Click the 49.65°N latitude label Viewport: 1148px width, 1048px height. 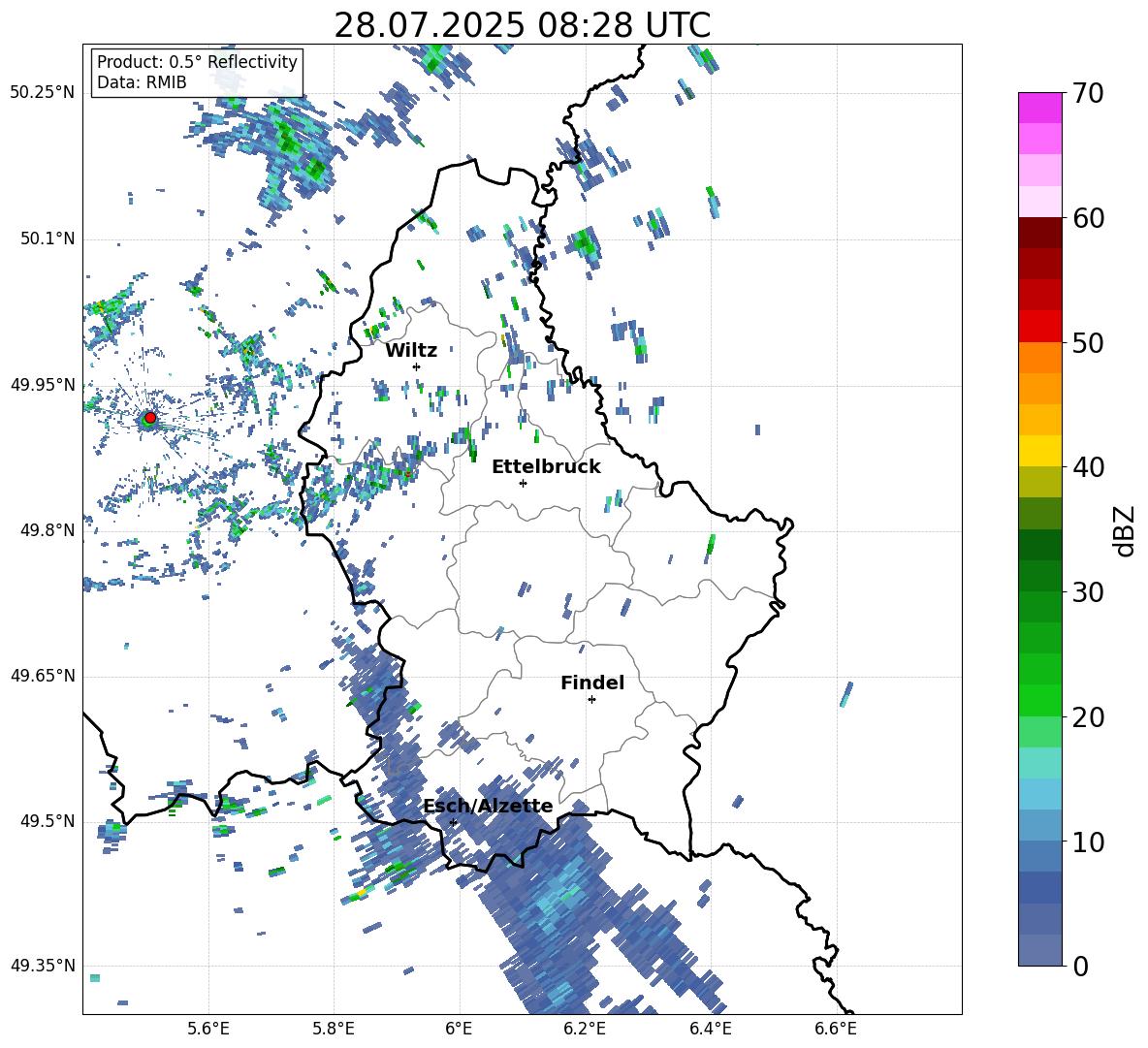pos(43,675)
